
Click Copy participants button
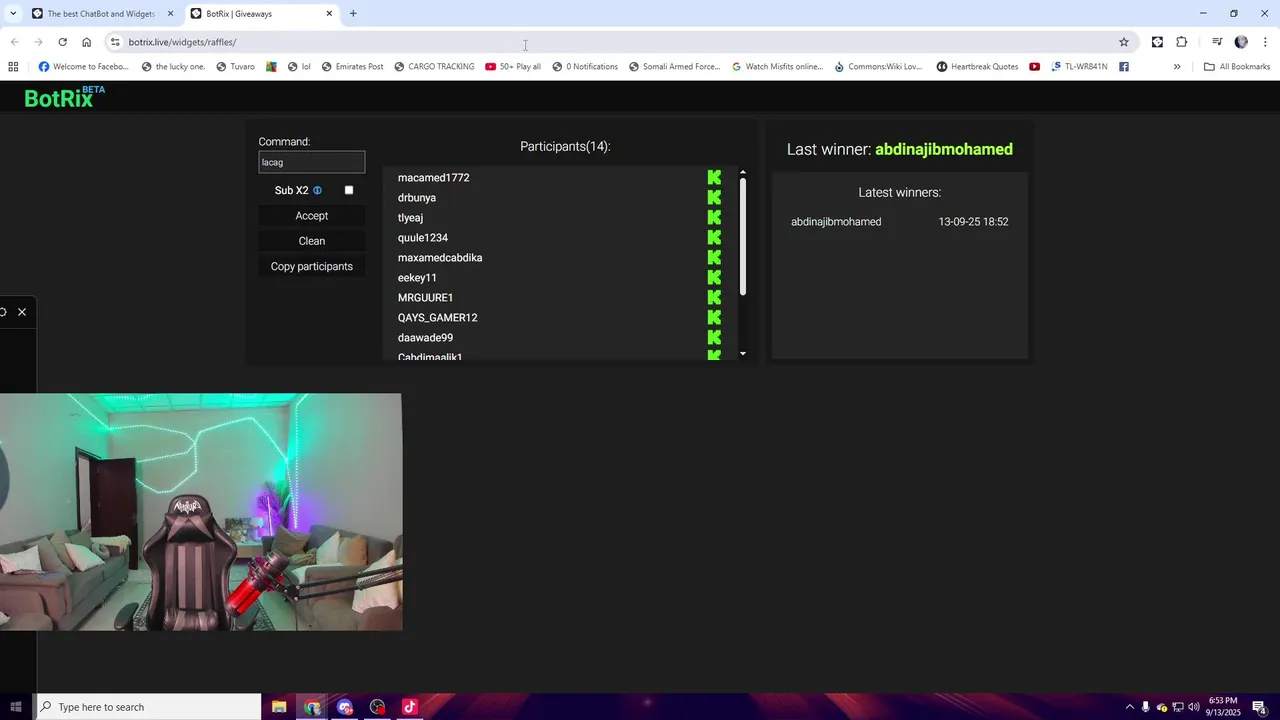point(312,267)
